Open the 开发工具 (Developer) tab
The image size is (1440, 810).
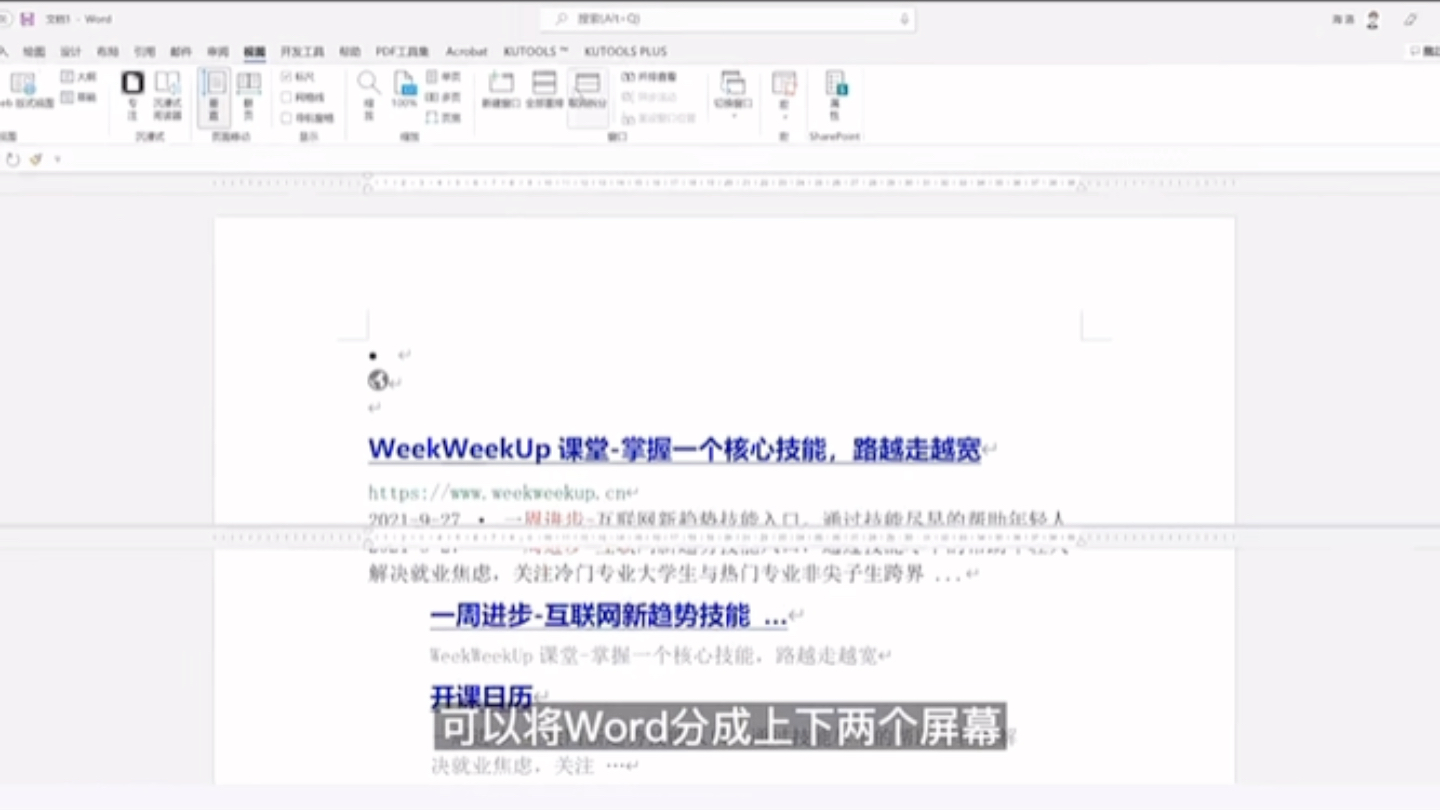[302, 51]
